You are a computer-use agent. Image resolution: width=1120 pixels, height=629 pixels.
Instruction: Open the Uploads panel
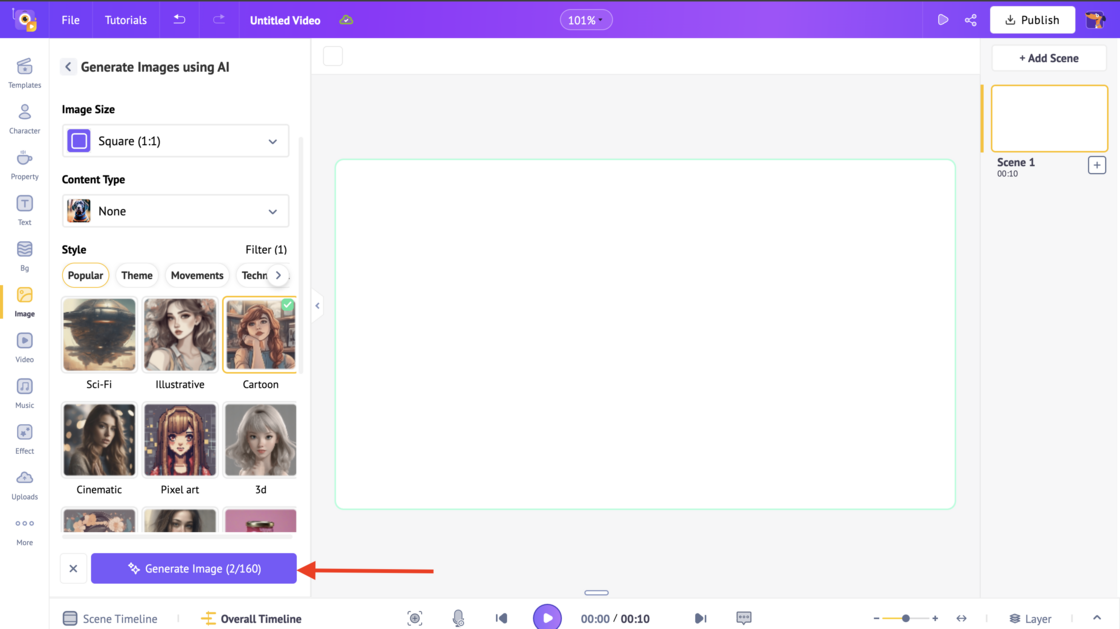coord(24,483)
